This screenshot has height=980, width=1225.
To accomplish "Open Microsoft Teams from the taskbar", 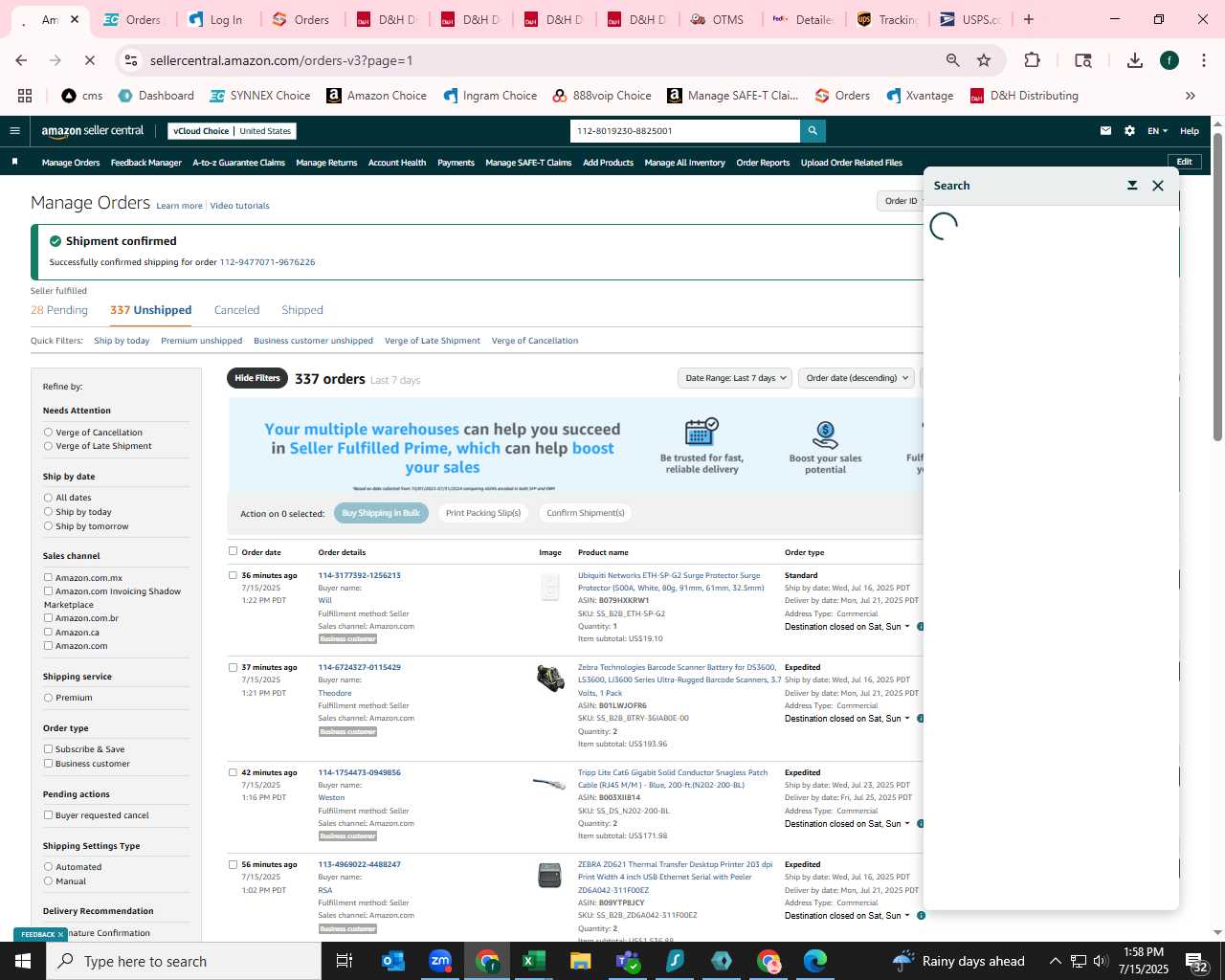I will pos(628,961).
